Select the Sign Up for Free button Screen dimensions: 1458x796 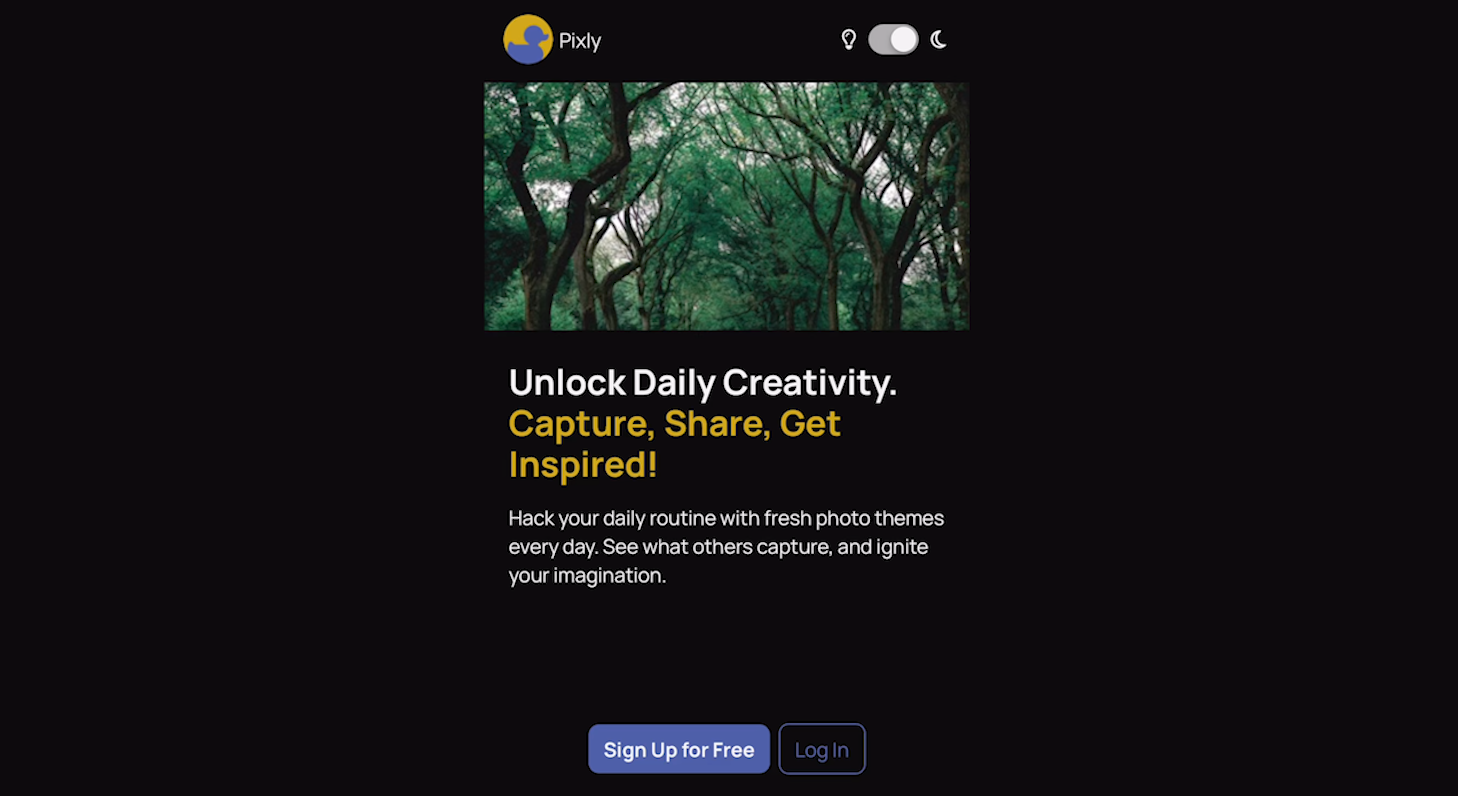679,749
